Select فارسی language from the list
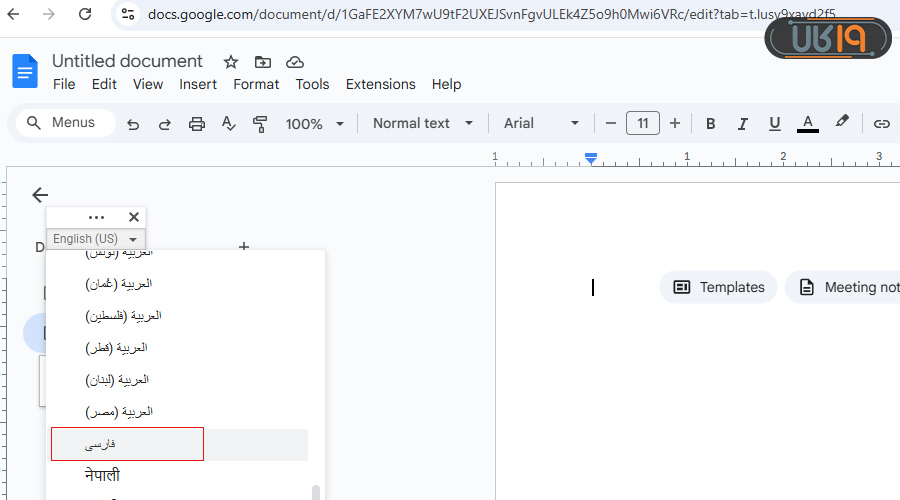The width and height of the screenshot is (900, 500). (128, 444)
